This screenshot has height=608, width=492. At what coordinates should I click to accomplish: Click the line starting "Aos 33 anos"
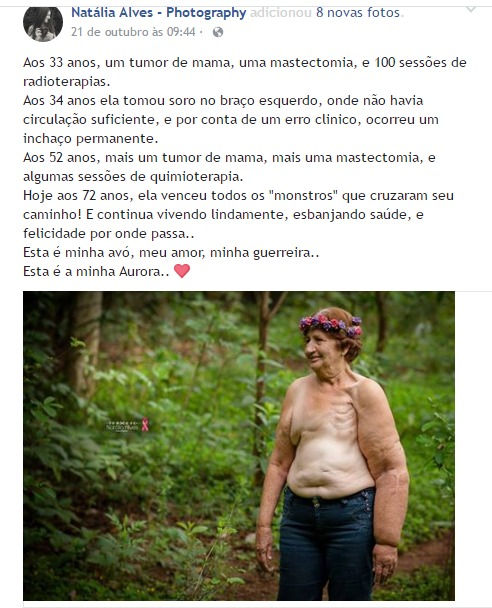[x=244, y=62]
